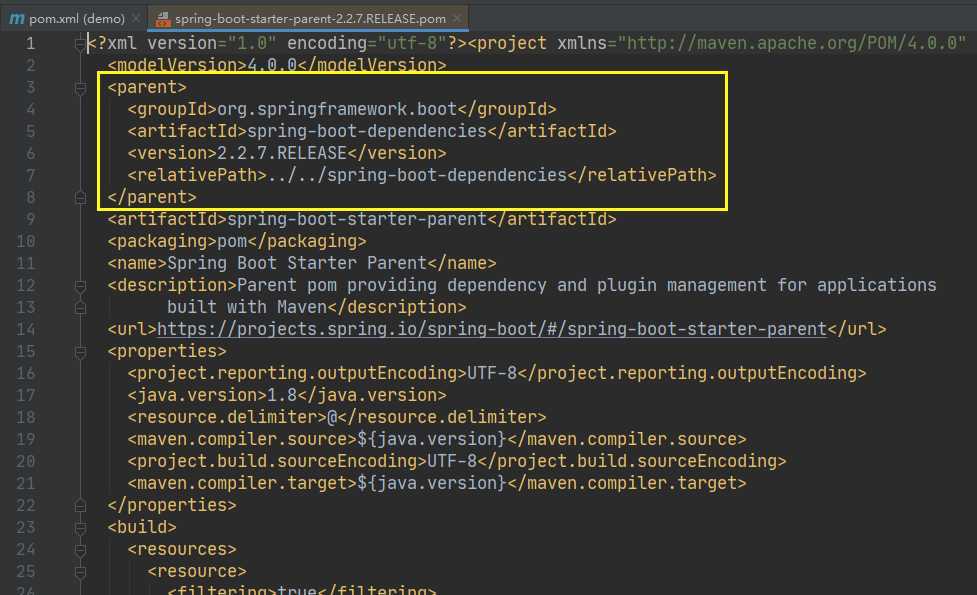Click the maven.compiler.source ${java.version} value

click(x=432, y=439)
